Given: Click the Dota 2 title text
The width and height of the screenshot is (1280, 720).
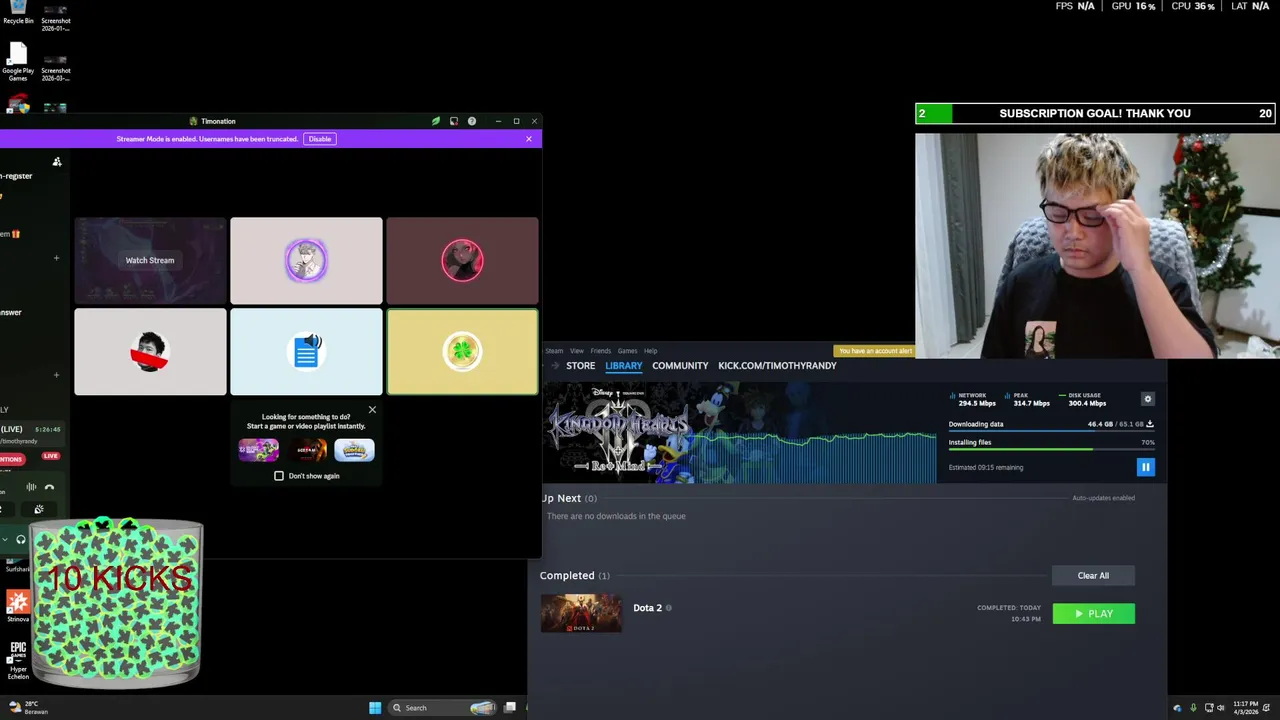Looking at the screenshot, I should [647, 608].
